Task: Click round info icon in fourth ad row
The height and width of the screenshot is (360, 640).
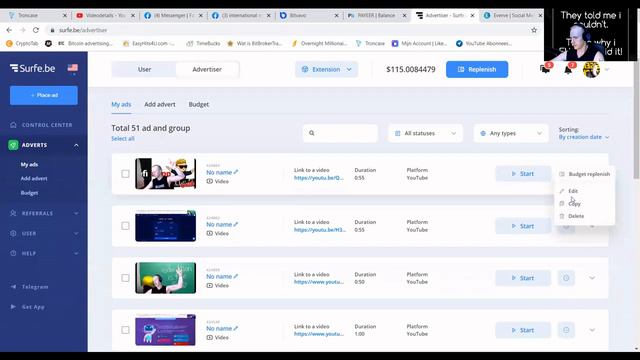Action: pyautogui.click(x=566, y=330)
